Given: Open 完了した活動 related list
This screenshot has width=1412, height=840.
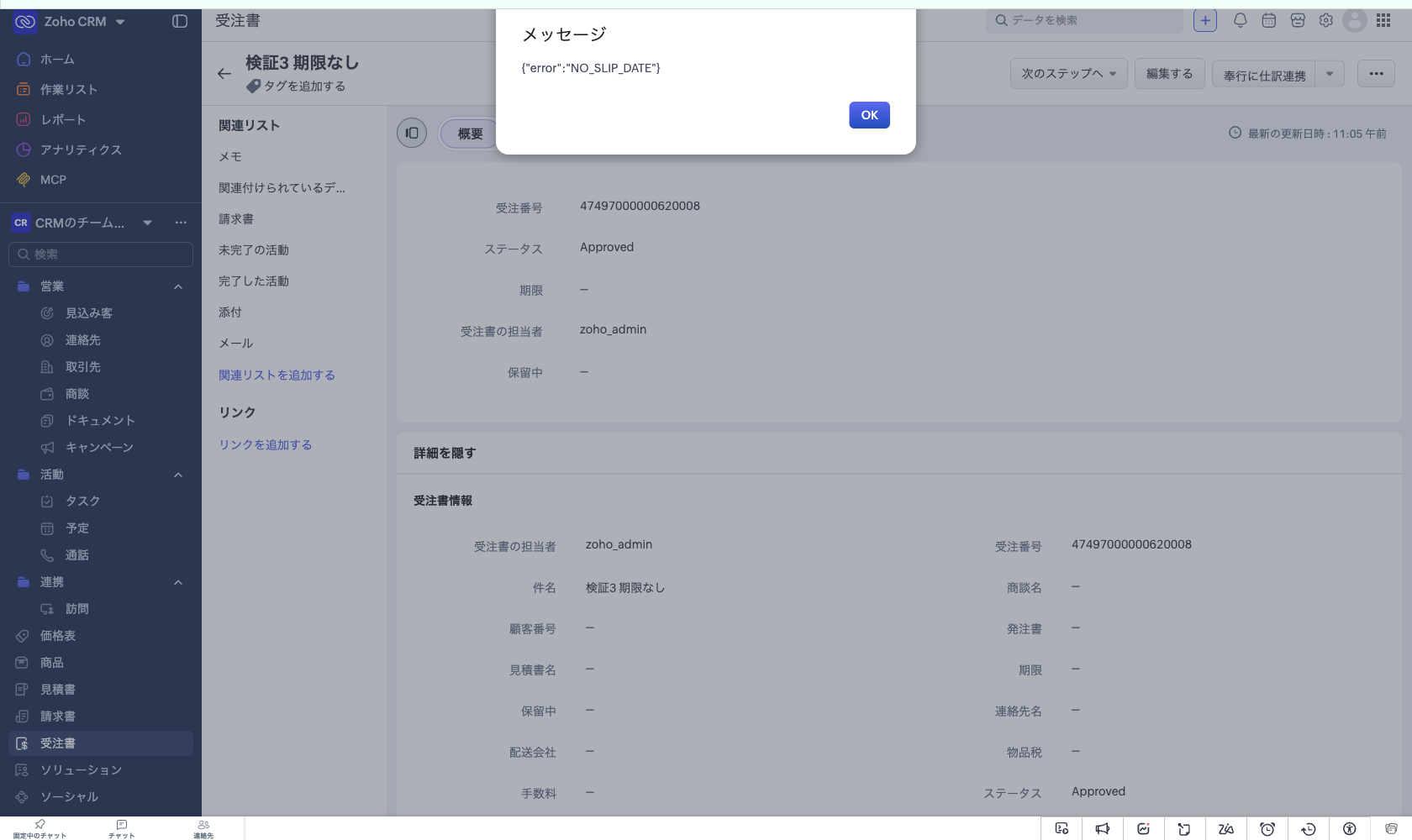Looking at the screenshot, I should 254,281.
